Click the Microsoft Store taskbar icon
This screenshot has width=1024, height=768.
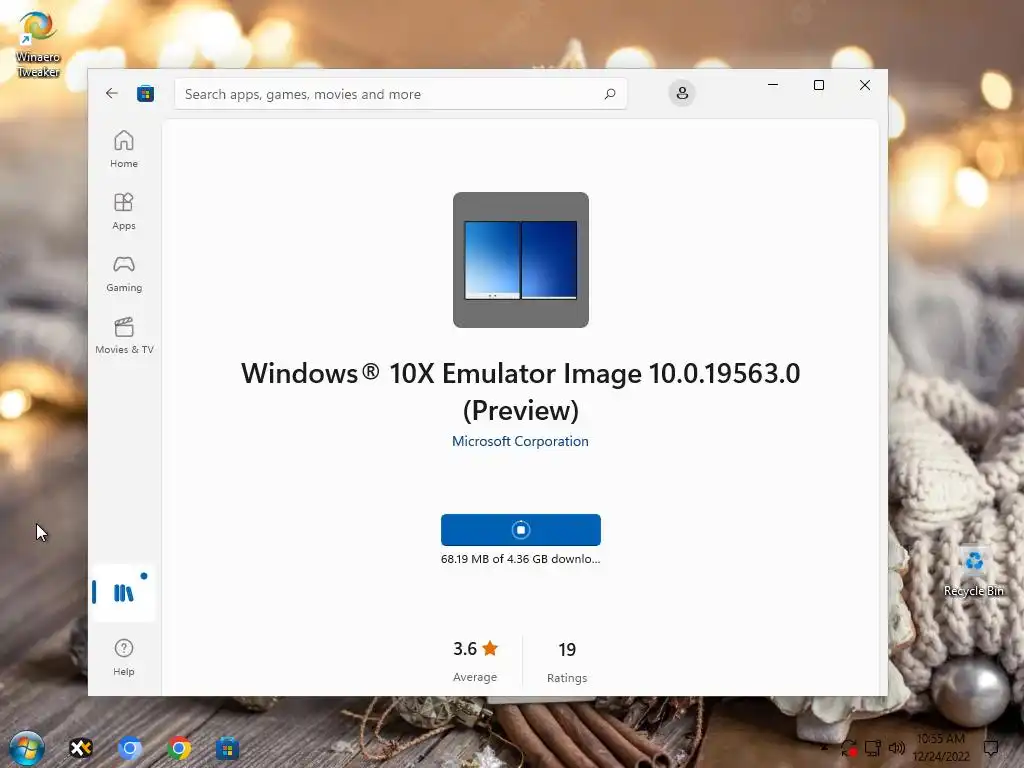227,748
